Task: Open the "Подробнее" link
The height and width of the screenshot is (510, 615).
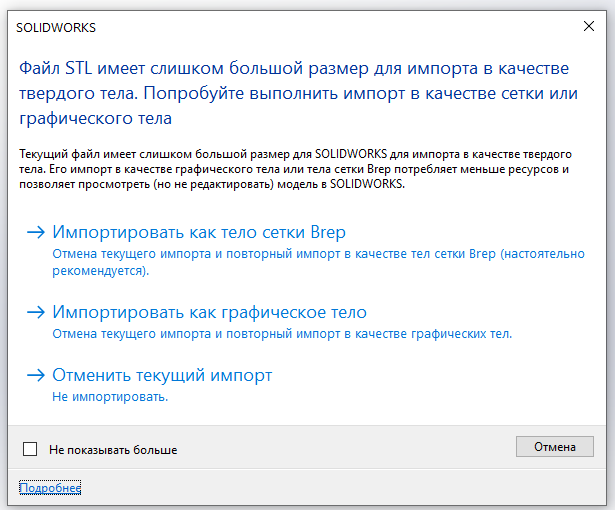Action: (x=49, y=487)
